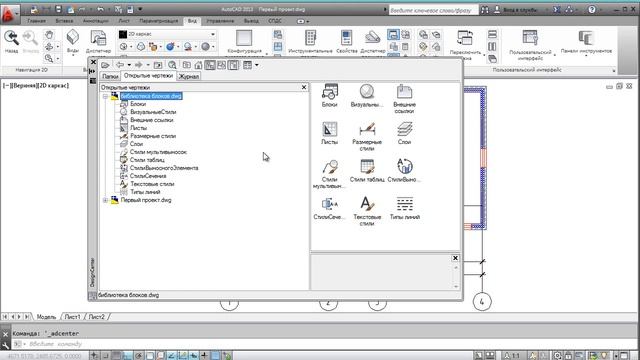Image resolution: width=640 pixels, height=360 pixels.
Task: Click the DesignCenter search magnifier icon
Action: pyautogui.click(x=172, y=65)
